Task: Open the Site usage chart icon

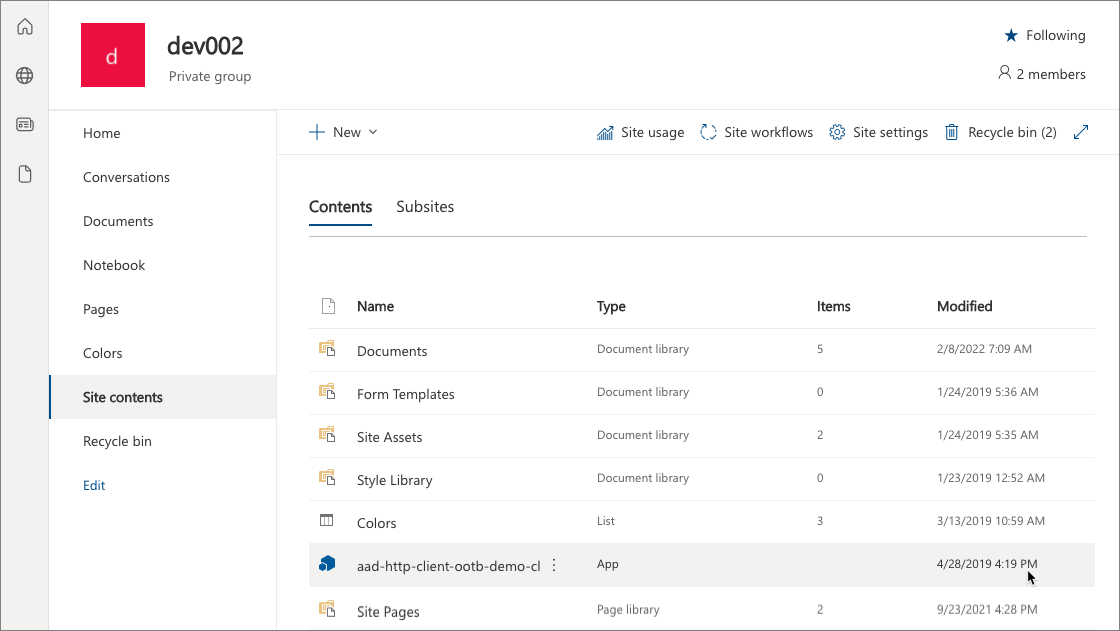Action: pyautogui.click(x=605, y=132)
